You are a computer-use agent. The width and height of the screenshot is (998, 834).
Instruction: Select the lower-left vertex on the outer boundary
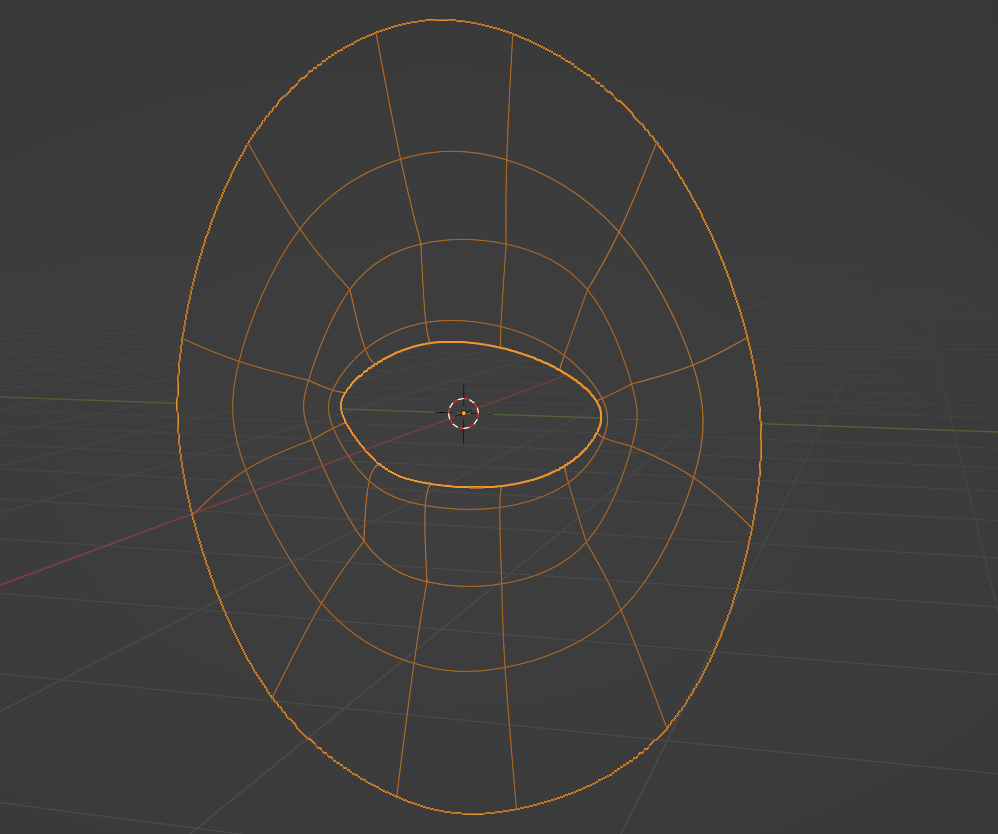pos(272,700)
